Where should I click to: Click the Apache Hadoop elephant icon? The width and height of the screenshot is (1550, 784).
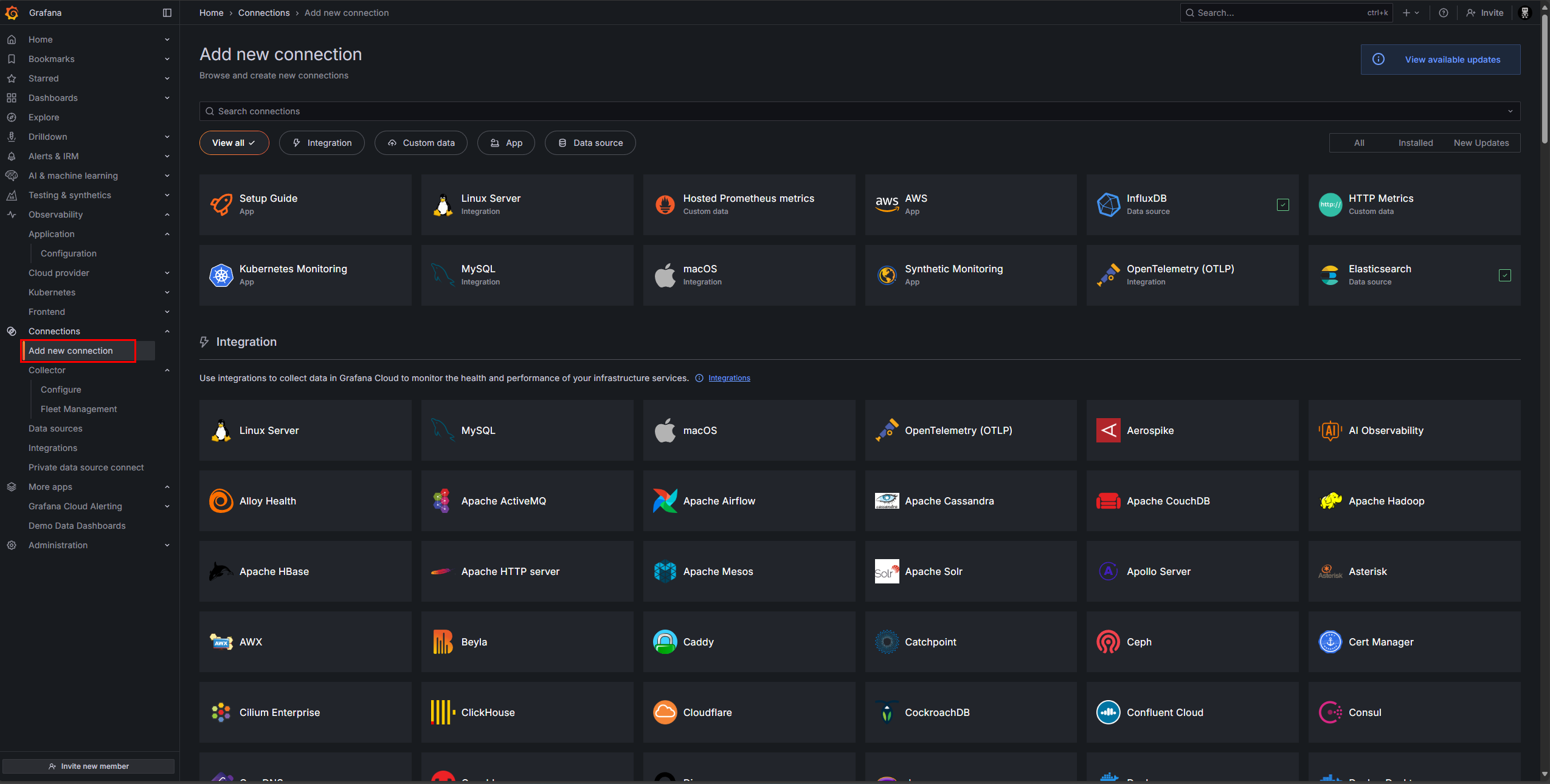click(1330, 501)
